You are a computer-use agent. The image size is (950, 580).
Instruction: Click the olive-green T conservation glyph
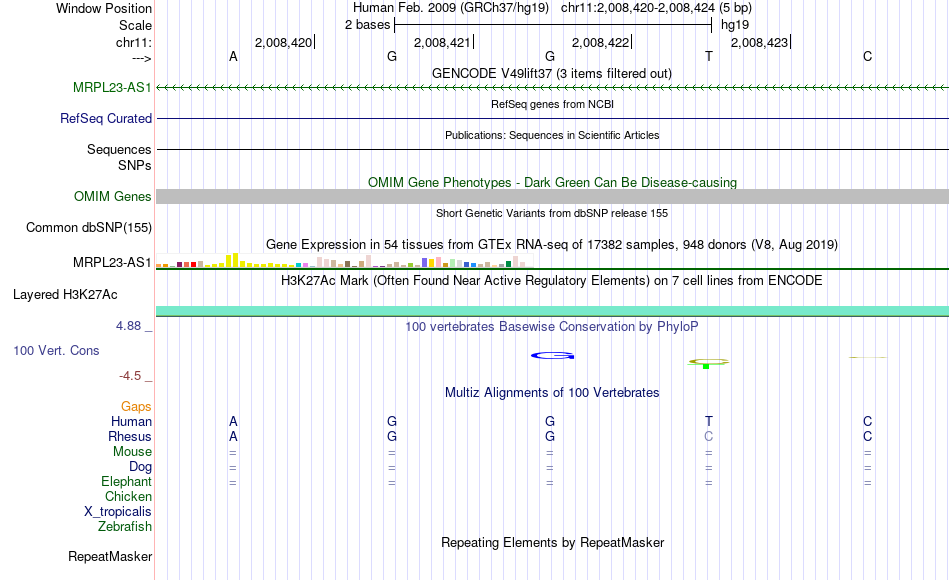point(708,362)
